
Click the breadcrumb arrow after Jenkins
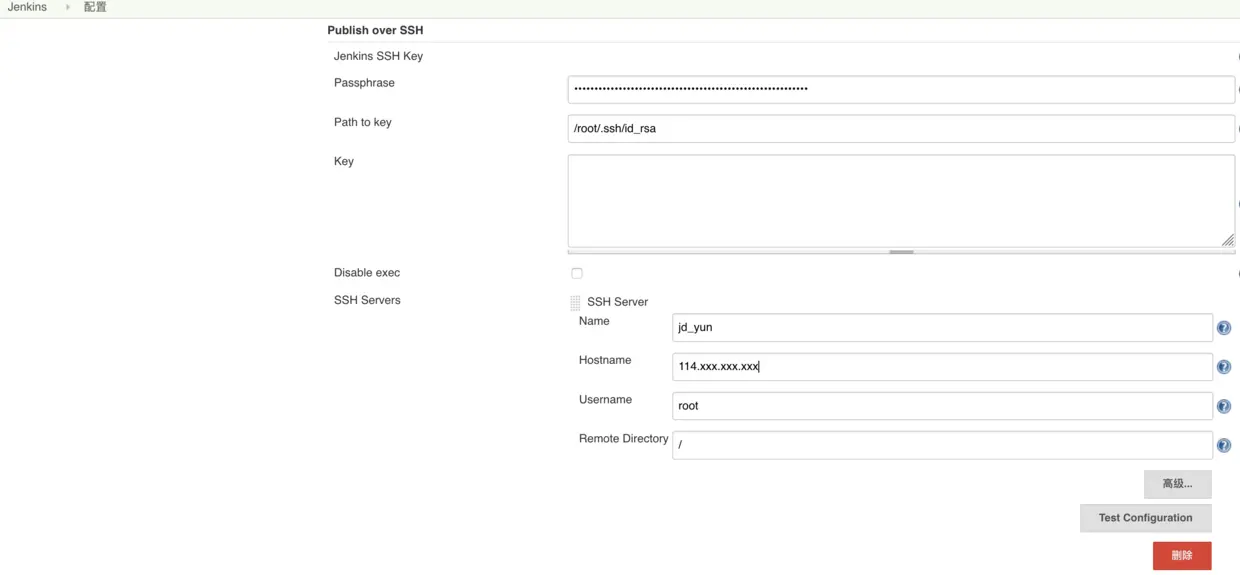coord(68,7)
